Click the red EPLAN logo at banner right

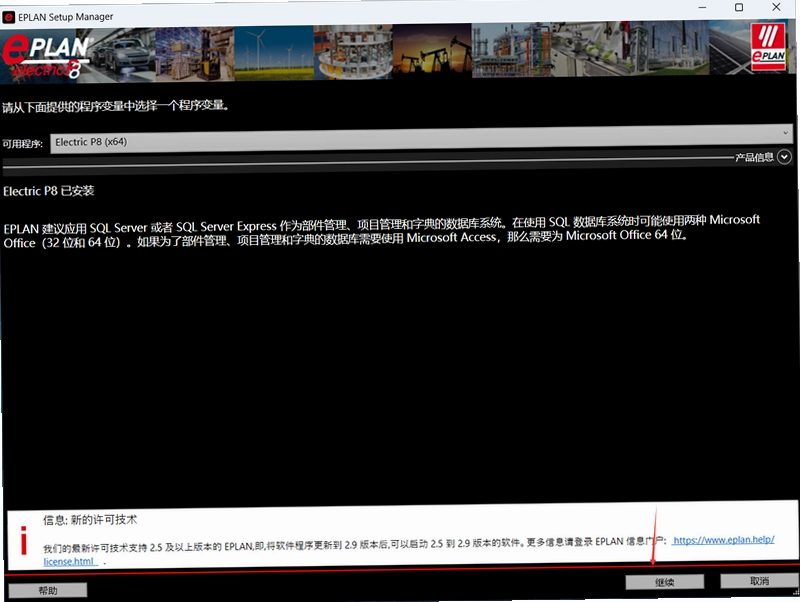[x=768, y=47]
